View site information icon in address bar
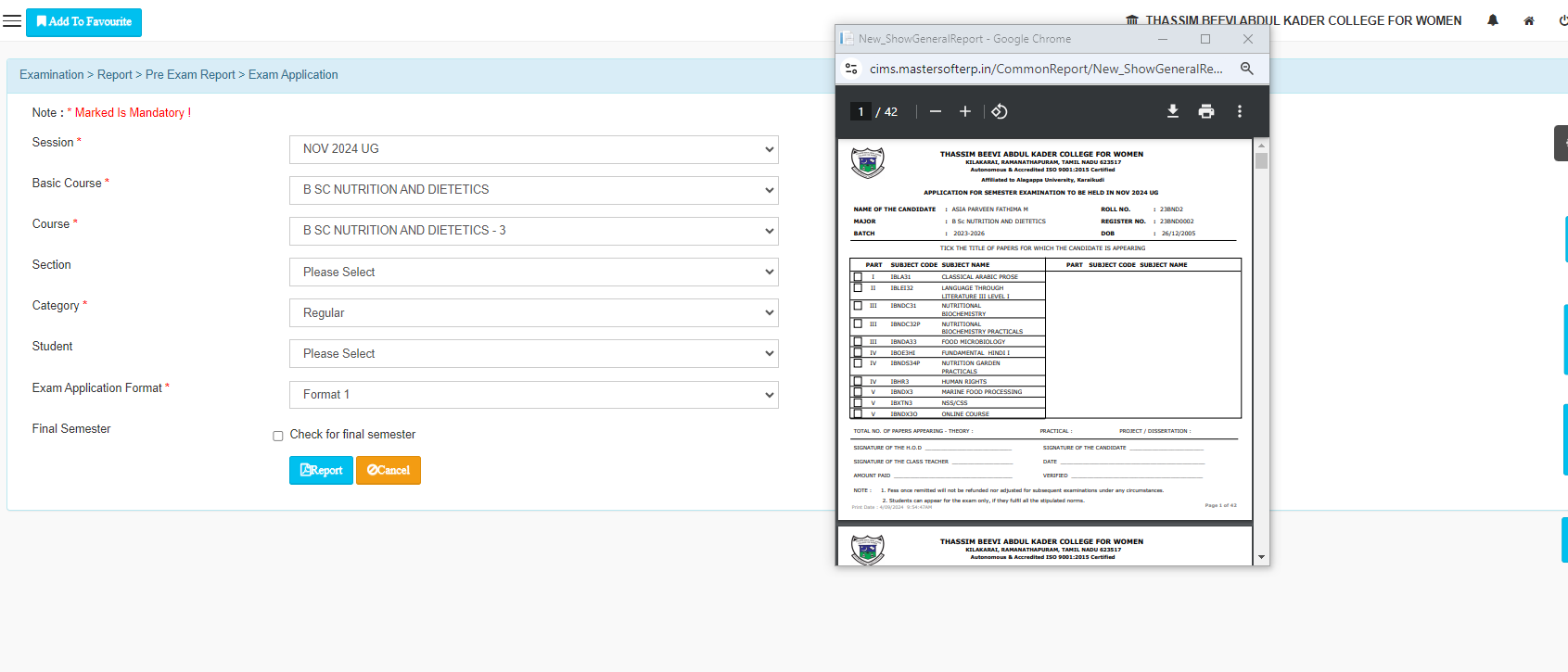Viewport: 1568px width, 672px height. point(851,69)
